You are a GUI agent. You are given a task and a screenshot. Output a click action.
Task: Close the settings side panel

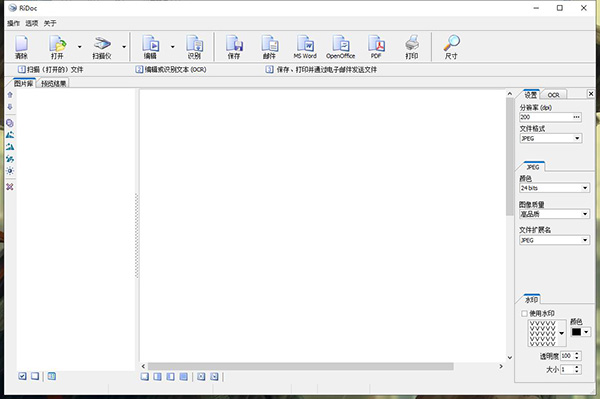tap(590, 94)
